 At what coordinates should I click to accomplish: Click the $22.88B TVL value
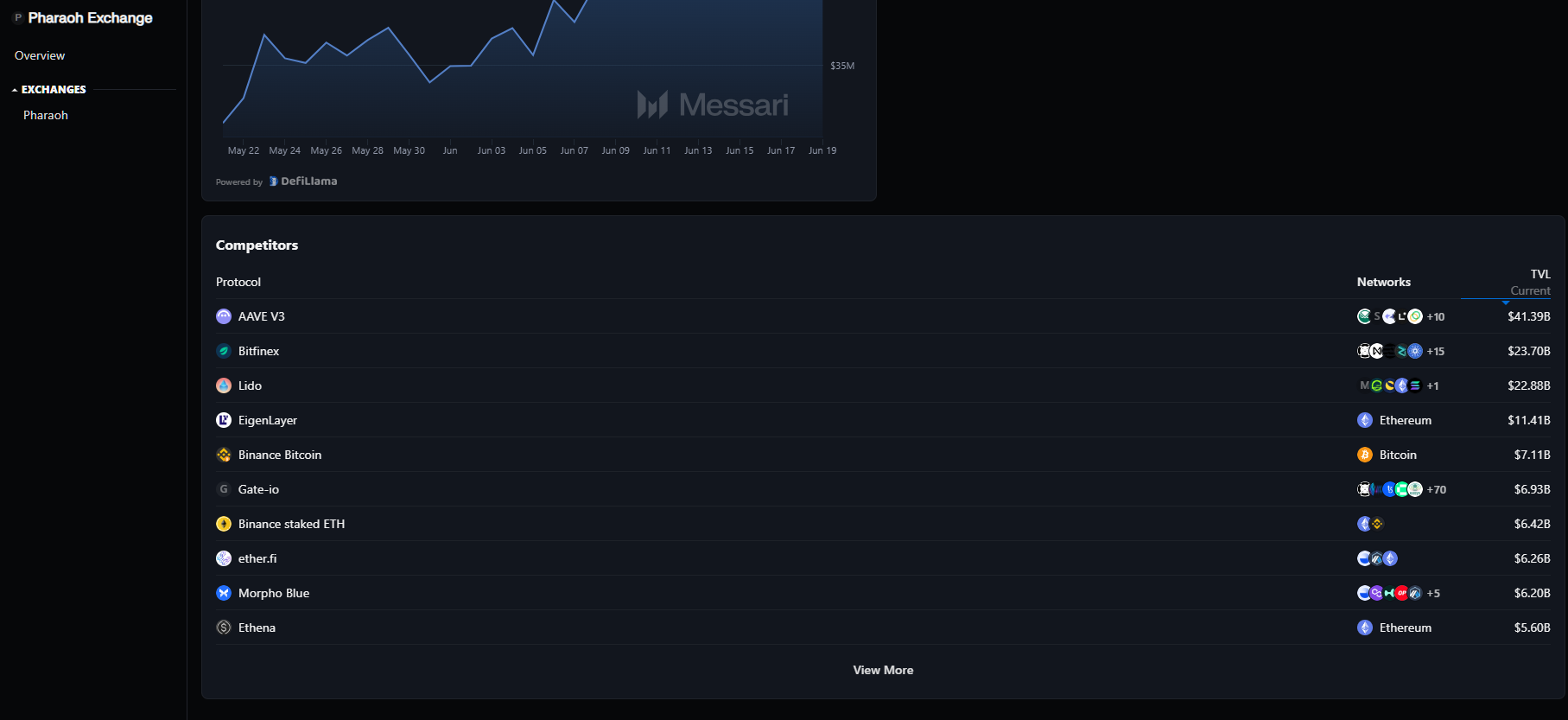[x=1529, y=385]
